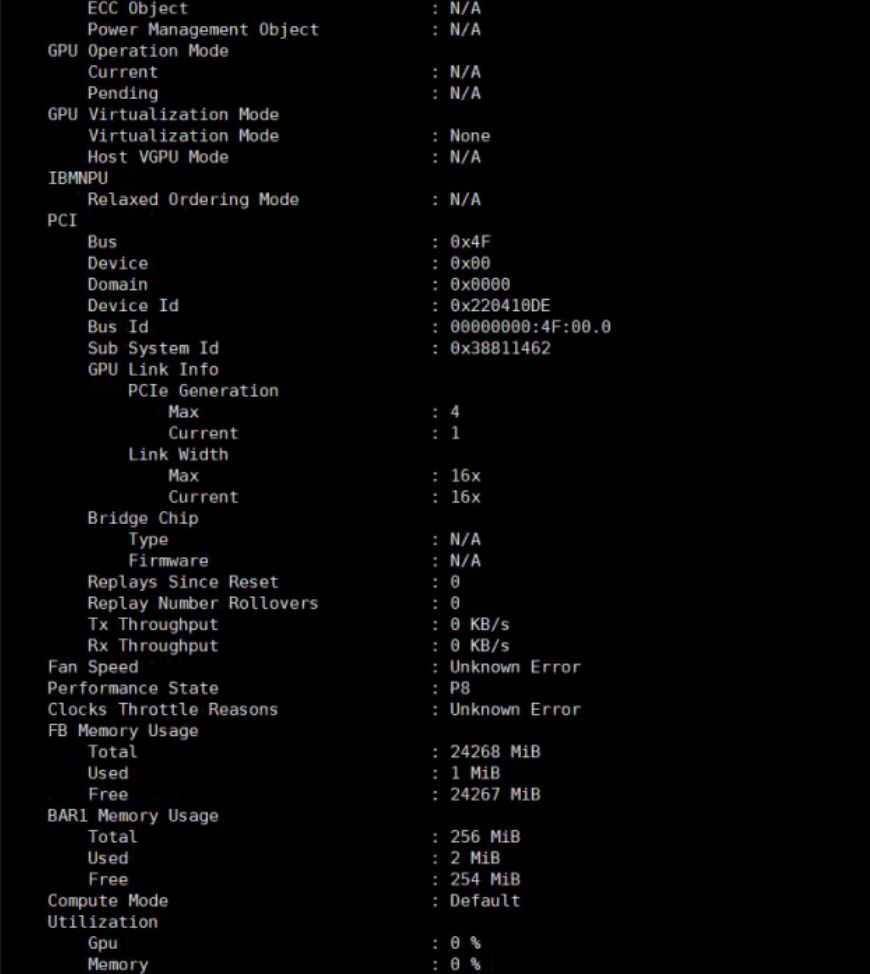The height and width of the screenshot is (974, 870).
Task: Click the Performance State value P8
Action: tap(460, 688)
